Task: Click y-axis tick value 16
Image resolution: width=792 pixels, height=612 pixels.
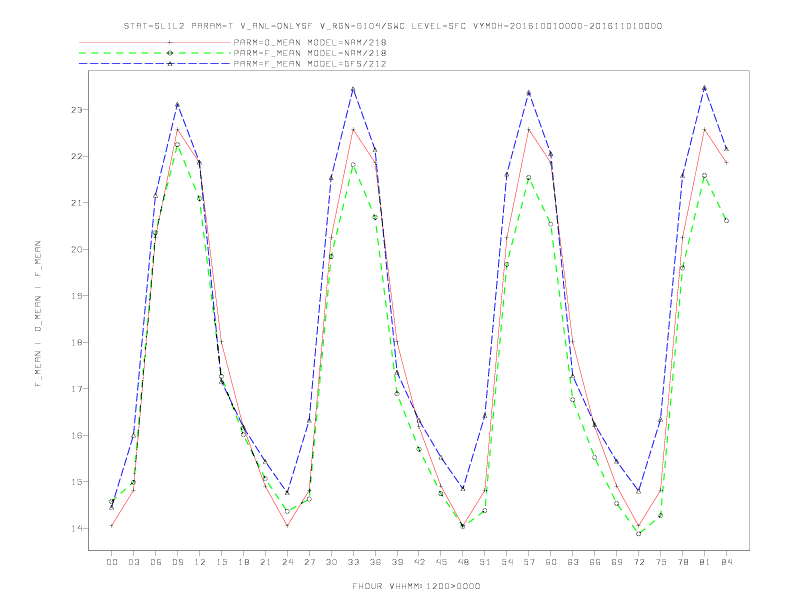Action: point(76,435)
